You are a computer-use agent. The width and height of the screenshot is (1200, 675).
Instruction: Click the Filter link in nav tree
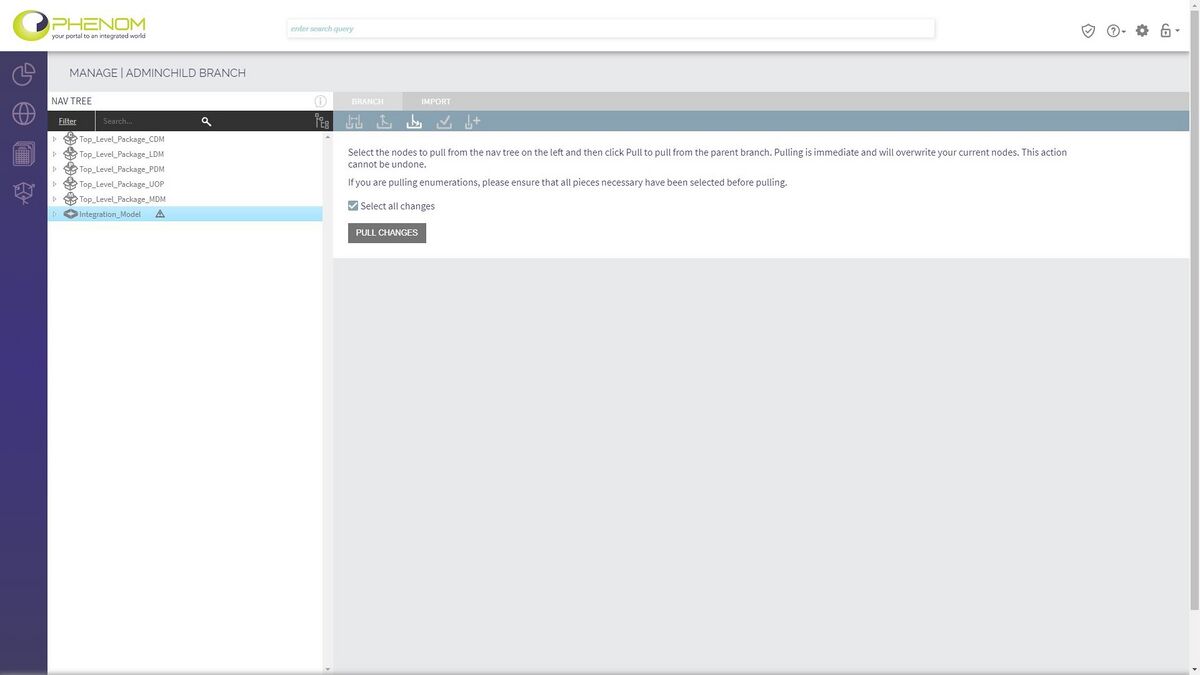[67, 121]
